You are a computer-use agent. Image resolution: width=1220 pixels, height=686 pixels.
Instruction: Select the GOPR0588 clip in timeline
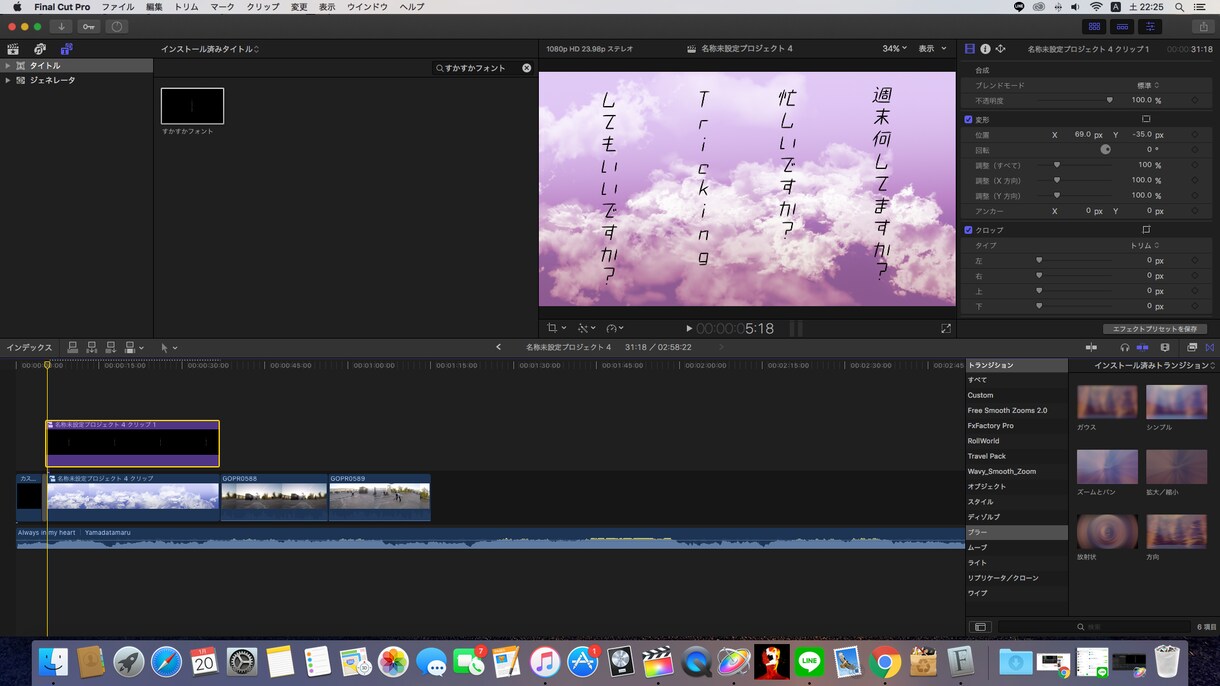(274, 497)
